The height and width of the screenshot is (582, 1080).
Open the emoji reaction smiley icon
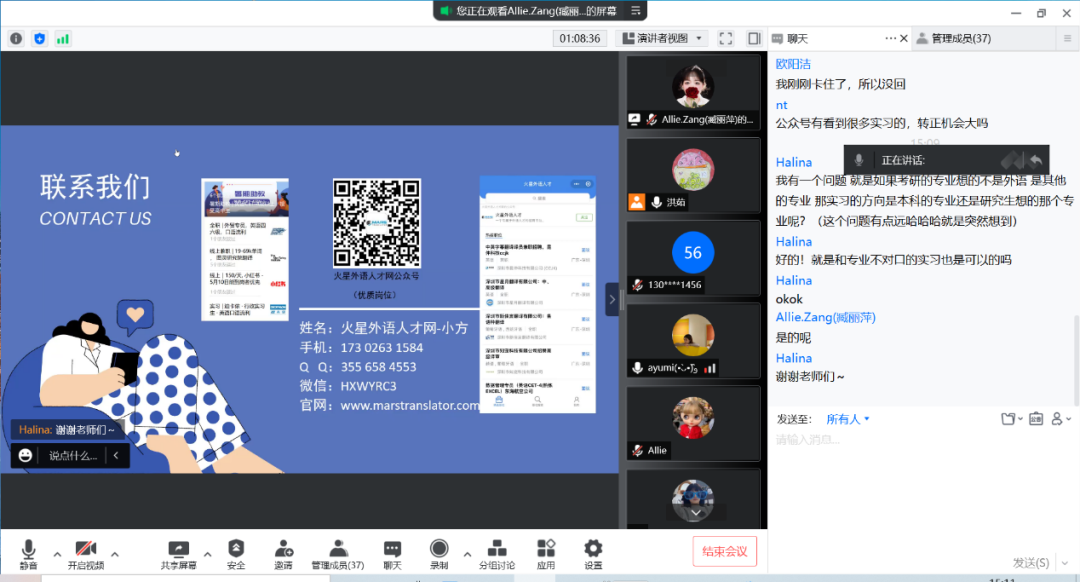click(25, 455)
